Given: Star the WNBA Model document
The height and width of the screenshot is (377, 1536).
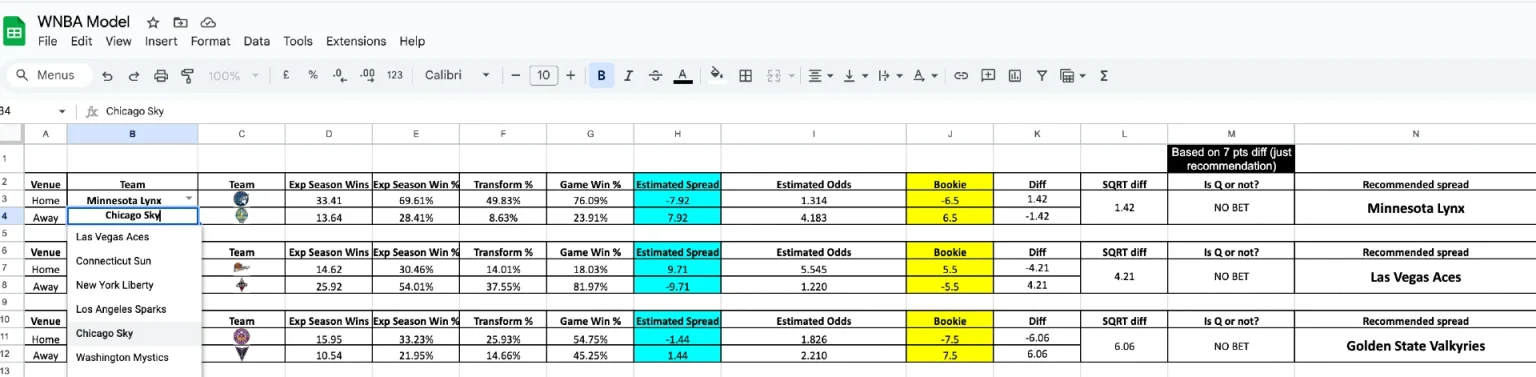Looking at the screenshot, I should pyautogui.click(x=153, y=22).
